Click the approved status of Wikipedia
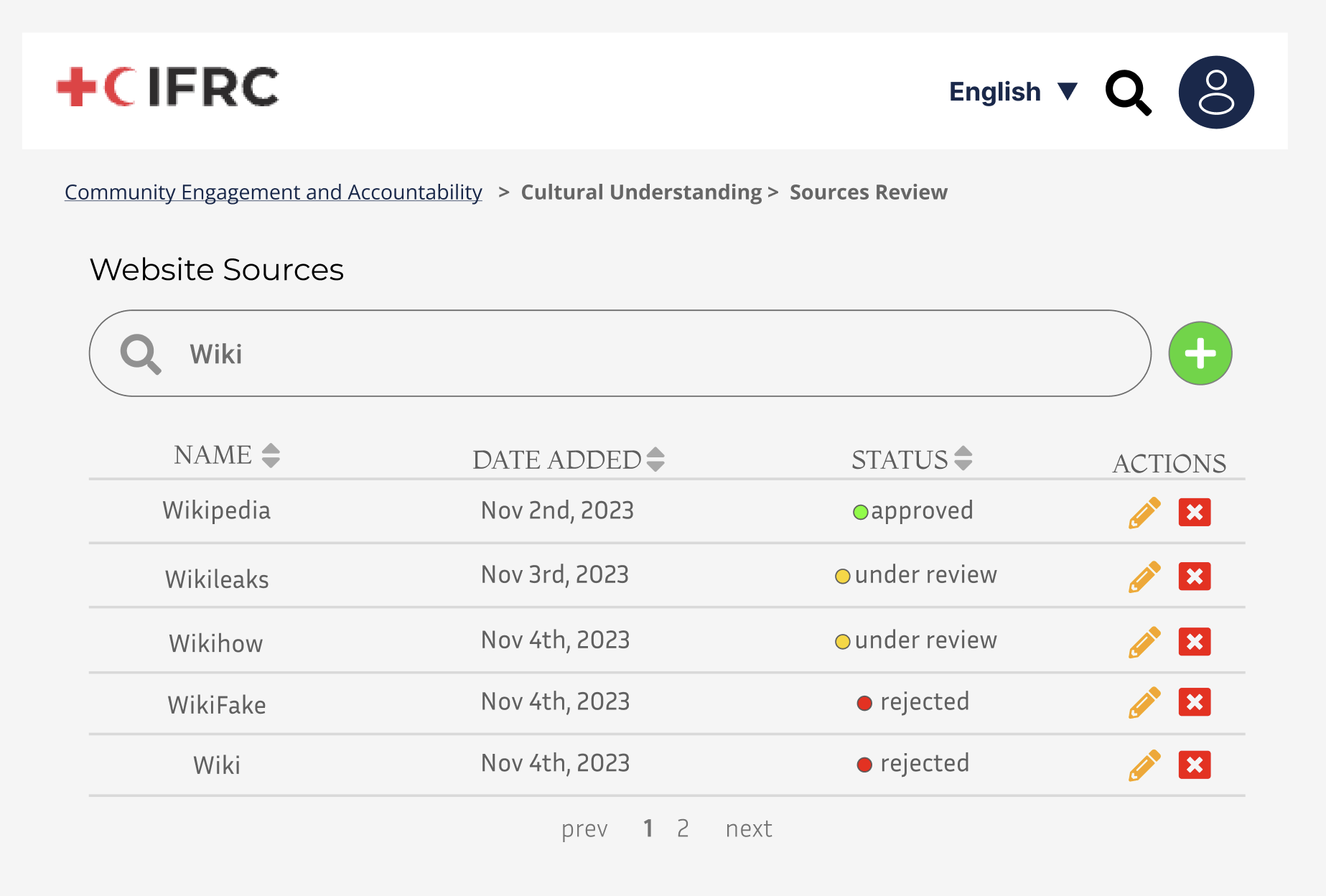 tap(912, 510)
